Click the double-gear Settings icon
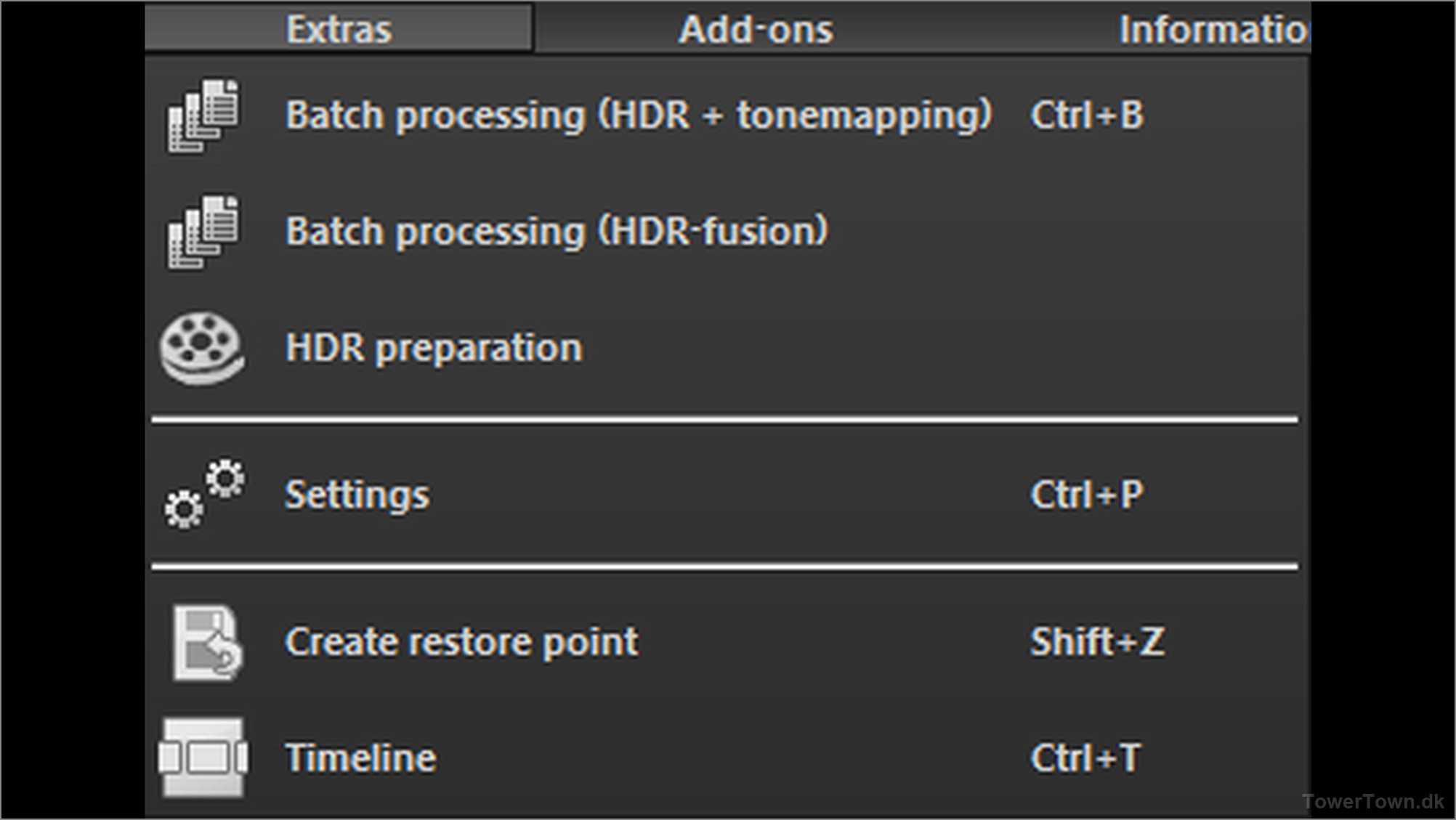 pyautogui.click(x=204, y=494)
